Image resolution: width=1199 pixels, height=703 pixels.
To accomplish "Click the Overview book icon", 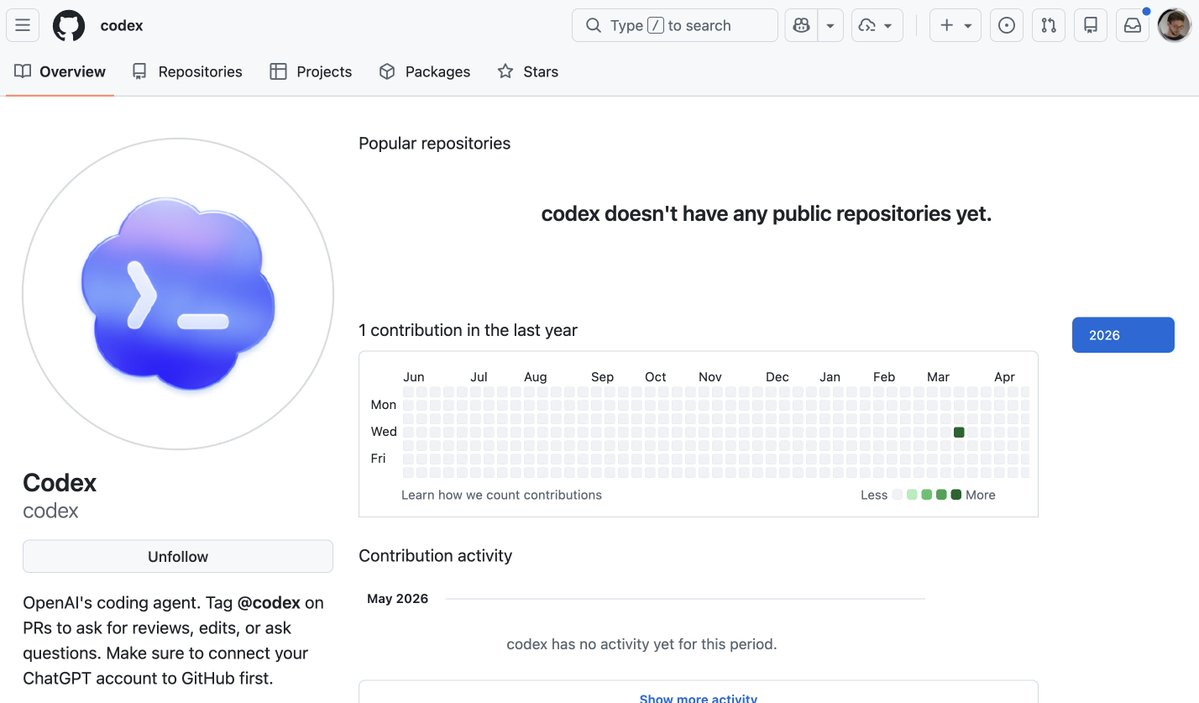I will click(x=23, y=71).
